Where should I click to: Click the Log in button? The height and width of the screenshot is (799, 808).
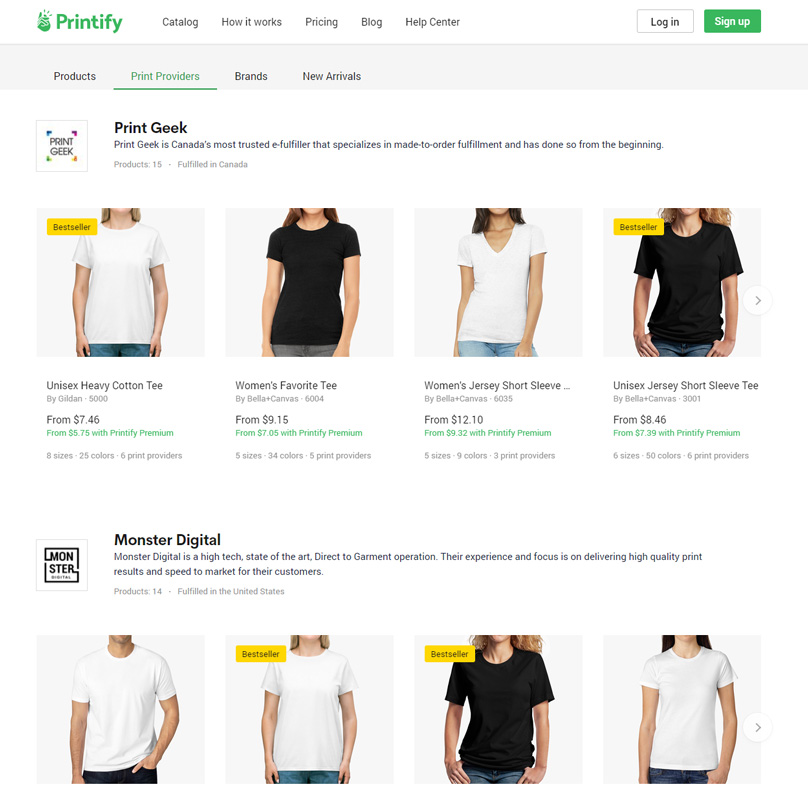tap(665, 22)
